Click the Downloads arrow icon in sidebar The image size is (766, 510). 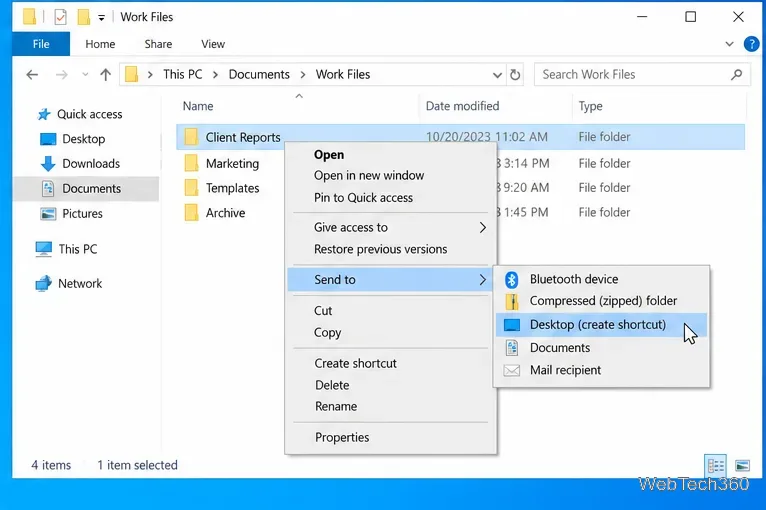(48, 164)
